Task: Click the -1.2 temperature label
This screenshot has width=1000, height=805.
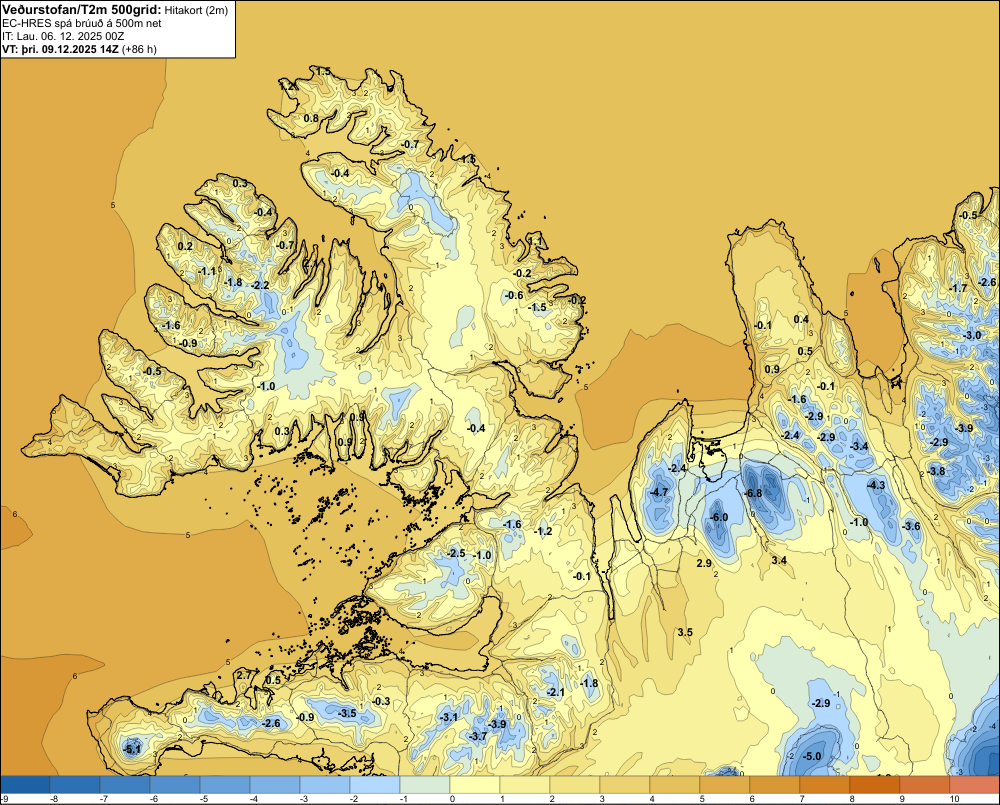Action: (x=543, y=531)
